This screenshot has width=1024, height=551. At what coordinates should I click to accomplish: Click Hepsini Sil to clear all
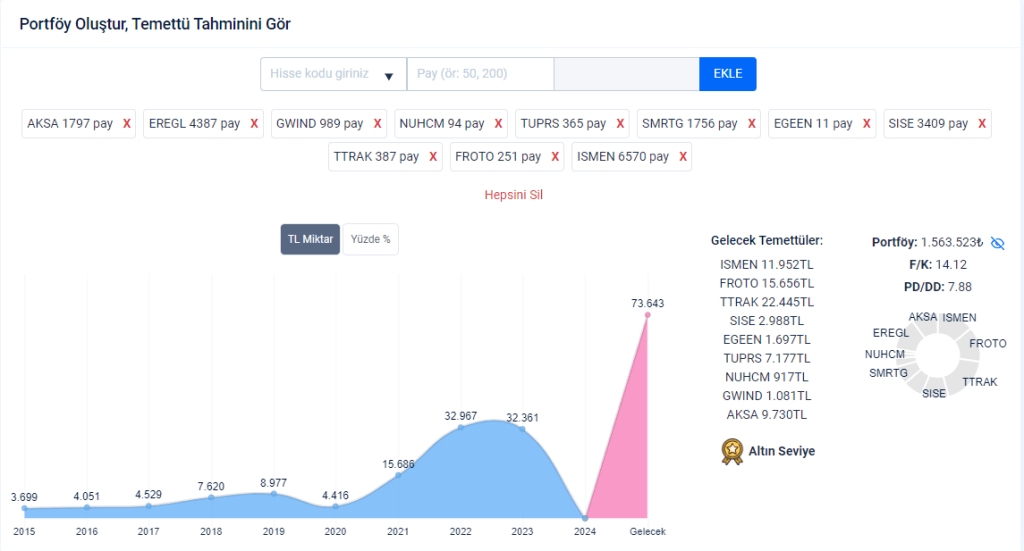point(513,195)
